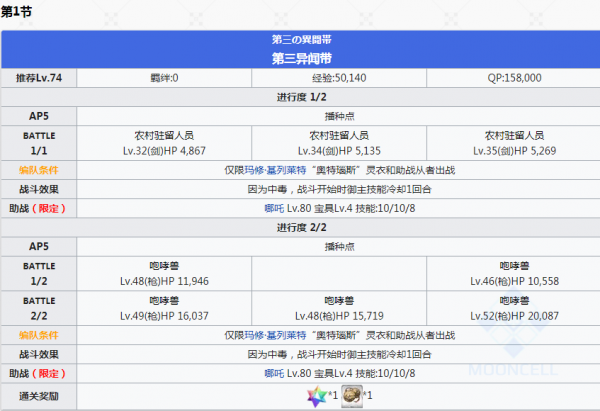The image size is (600, 411).
Task: Open 哪吒 support link under 进行度 1/2
Action: pos(274,208)
